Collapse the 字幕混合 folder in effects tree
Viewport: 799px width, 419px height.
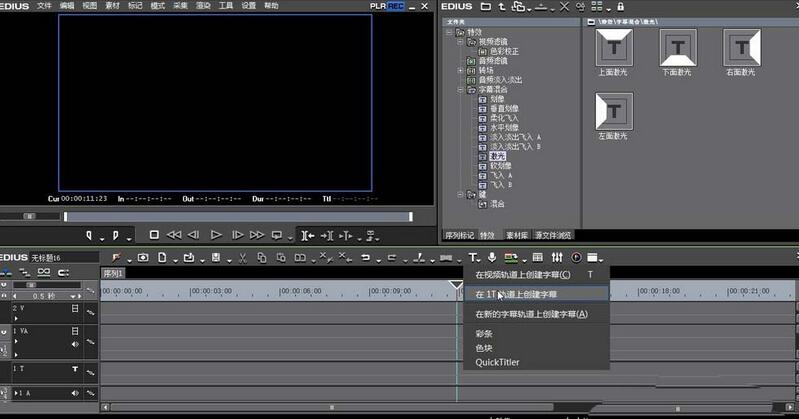coord(459,89)
